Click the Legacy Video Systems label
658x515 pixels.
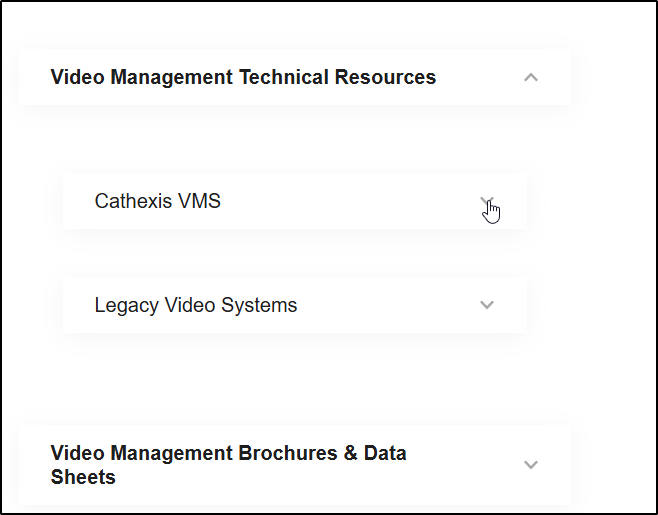click(x=196, y=305)
